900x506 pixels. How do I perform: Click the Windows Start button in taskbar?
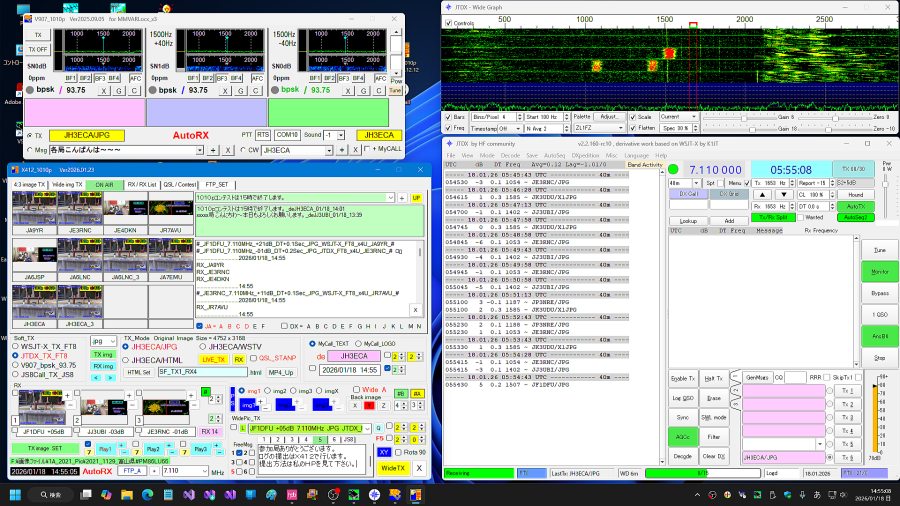click(17, 495)
